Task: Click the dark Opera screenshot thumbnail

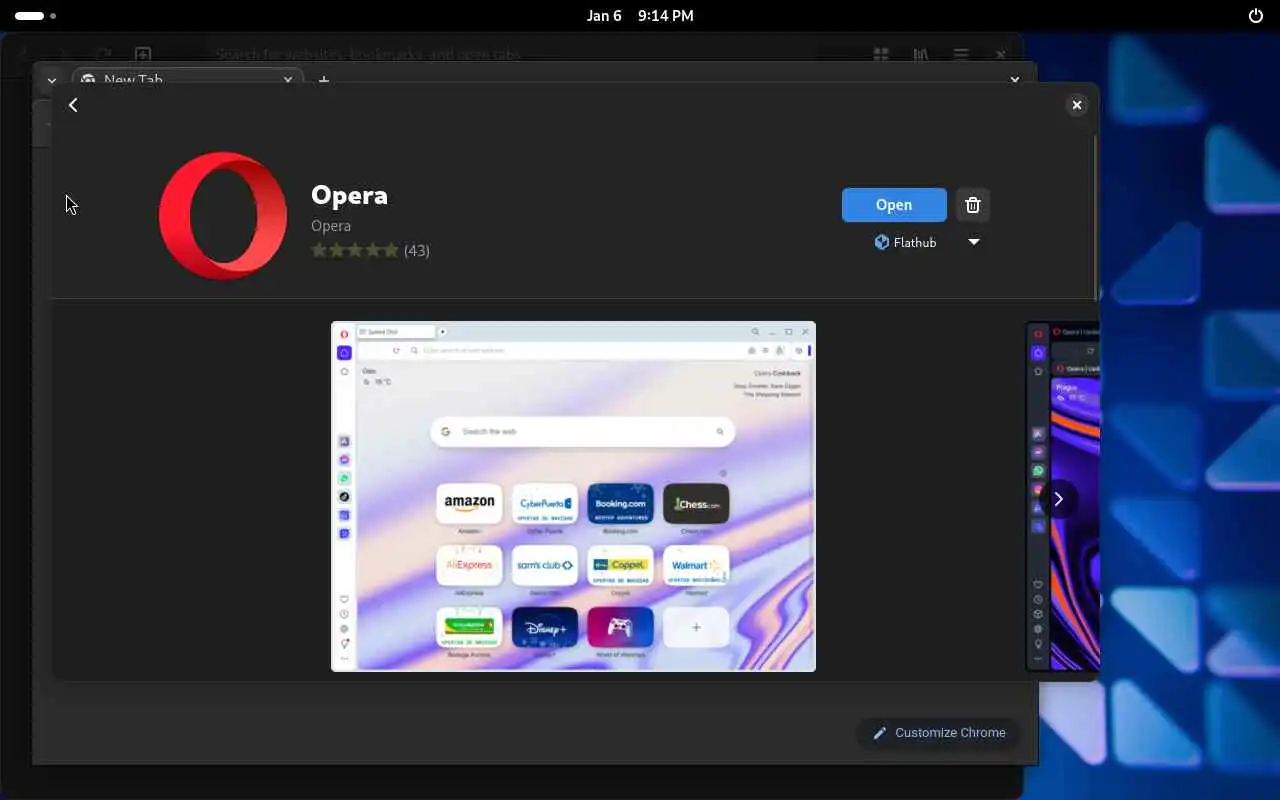Action: click(1062, 496)
